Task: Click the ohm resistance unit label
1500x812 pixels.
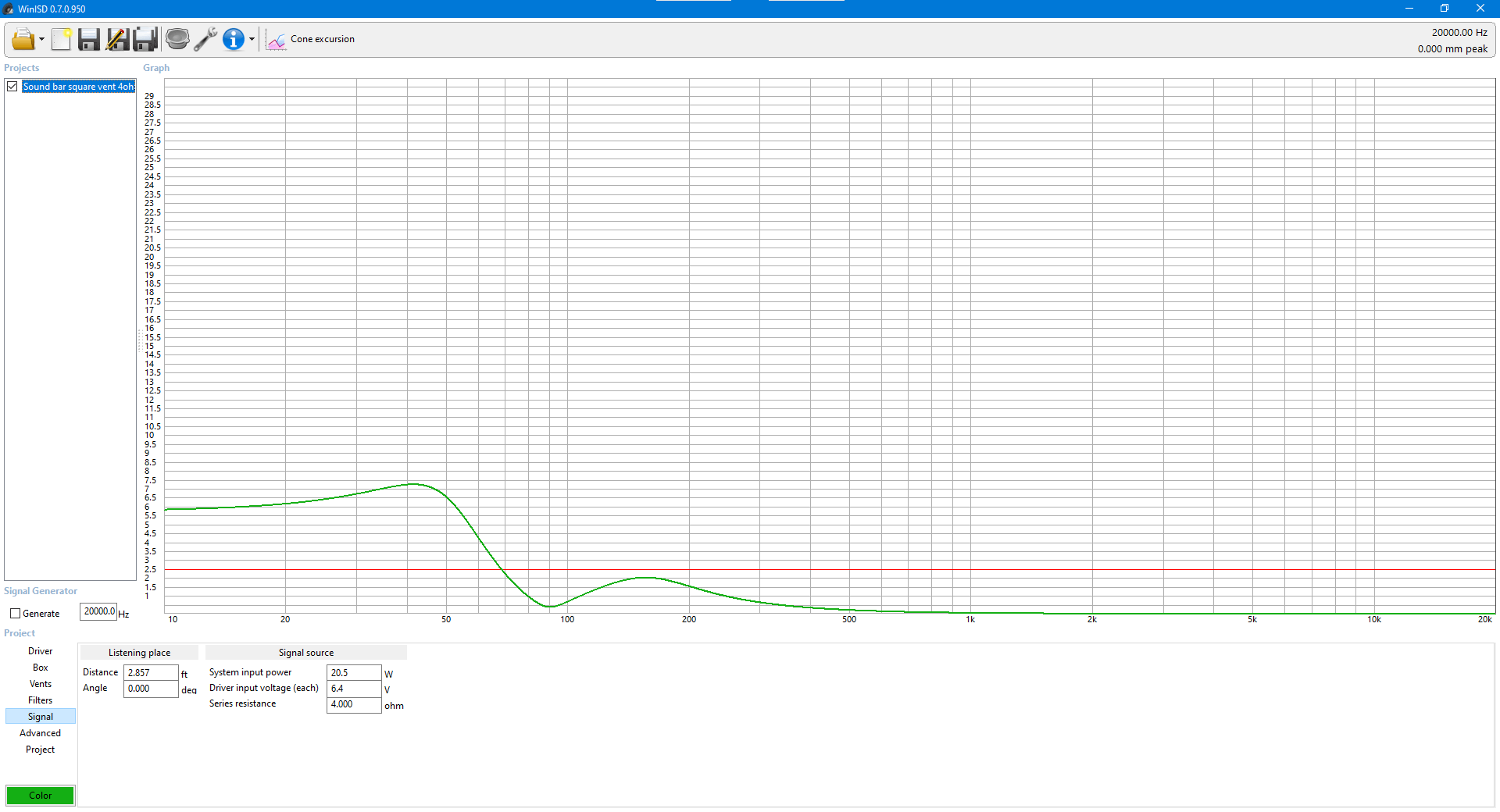Action: (x=394, y=706)
